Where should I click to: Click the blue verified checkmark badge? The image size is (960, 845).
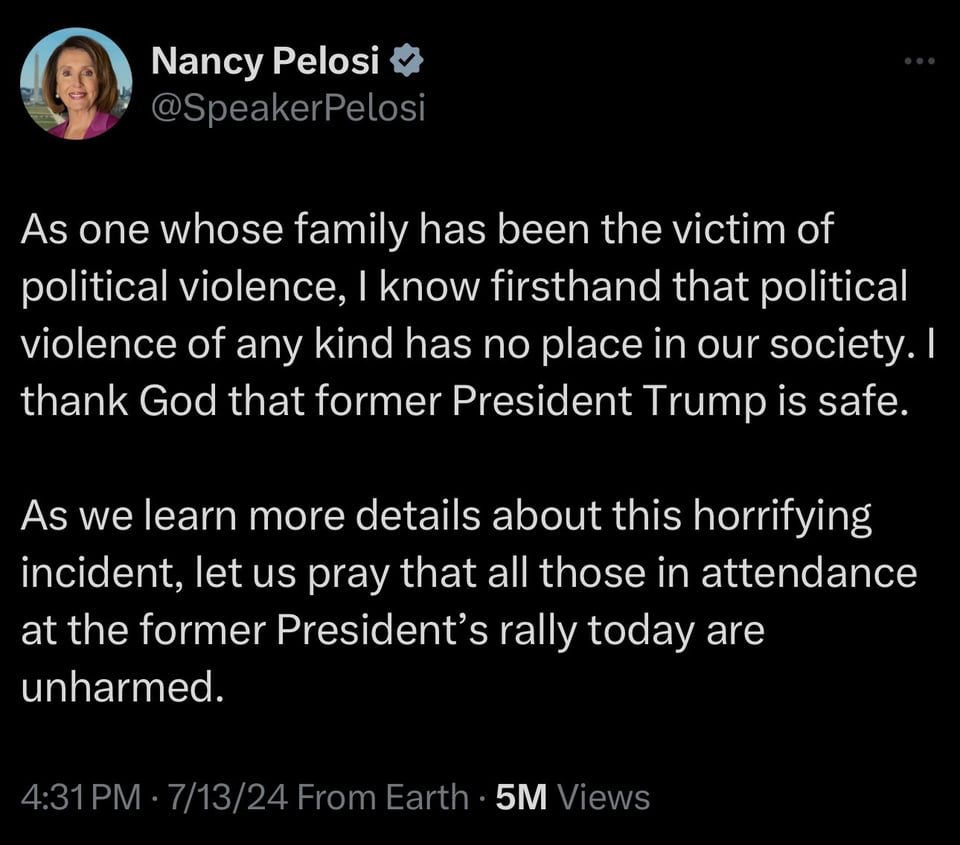coord(407,62)
